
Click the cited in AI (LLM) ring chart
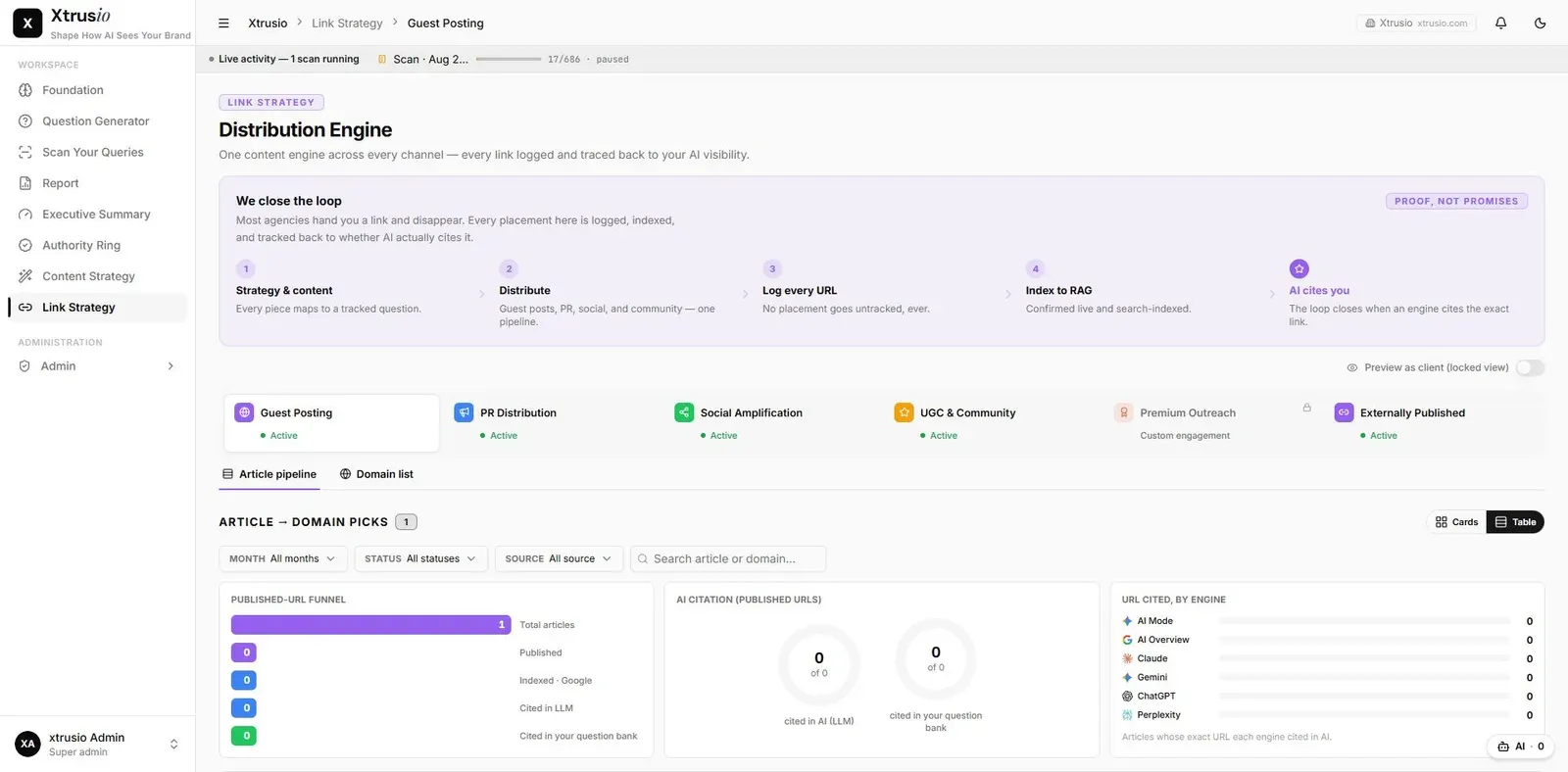[x=819, y=665]
